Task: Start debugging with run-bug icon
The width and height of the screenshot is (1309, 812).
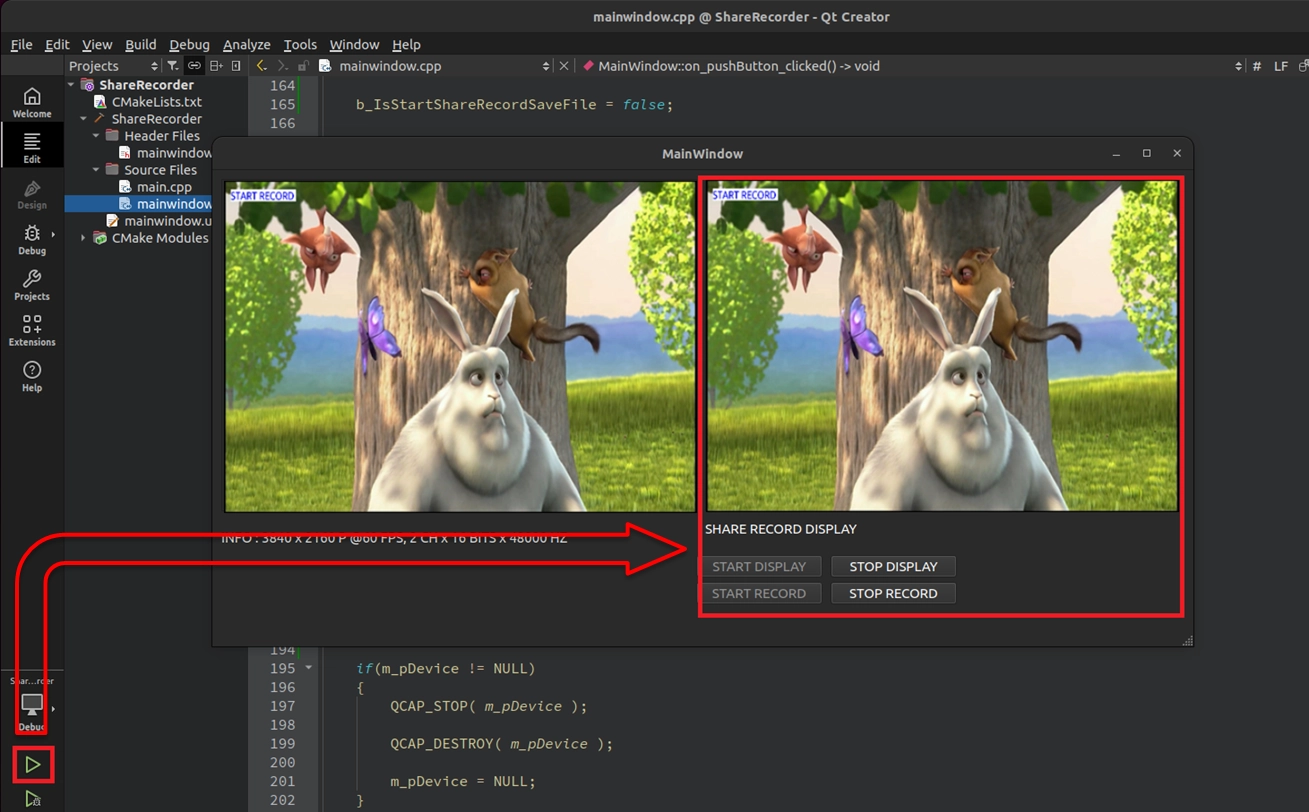Action: pyautogui.click(x=33, y=799)
